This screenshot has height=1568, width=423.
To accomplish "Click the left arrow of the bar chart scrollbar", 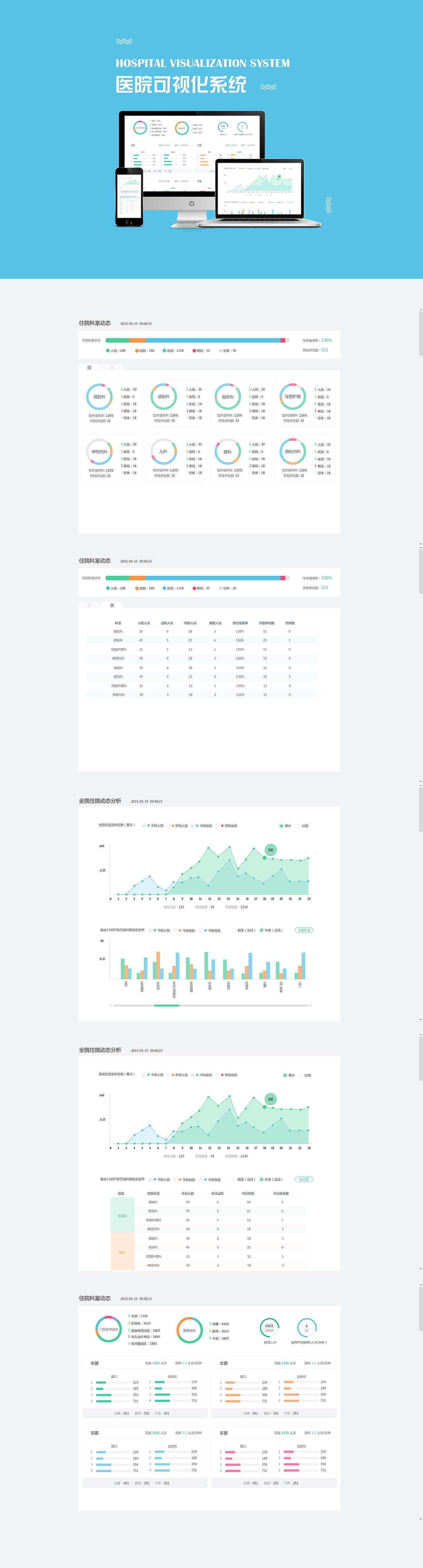I will pos(110,1005).
